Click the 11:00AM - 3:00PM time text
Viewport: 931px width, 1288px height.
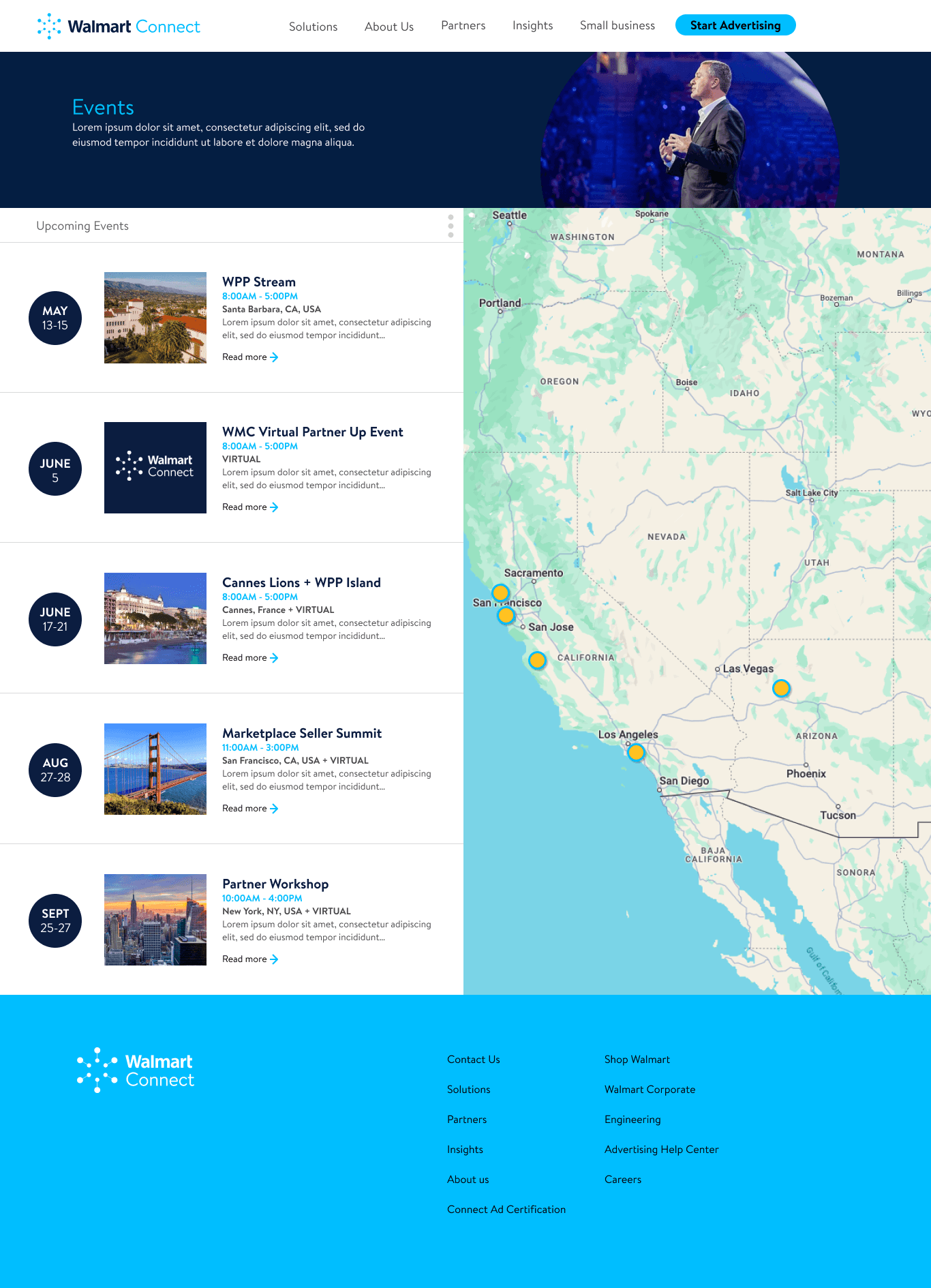tap(260, 748)
